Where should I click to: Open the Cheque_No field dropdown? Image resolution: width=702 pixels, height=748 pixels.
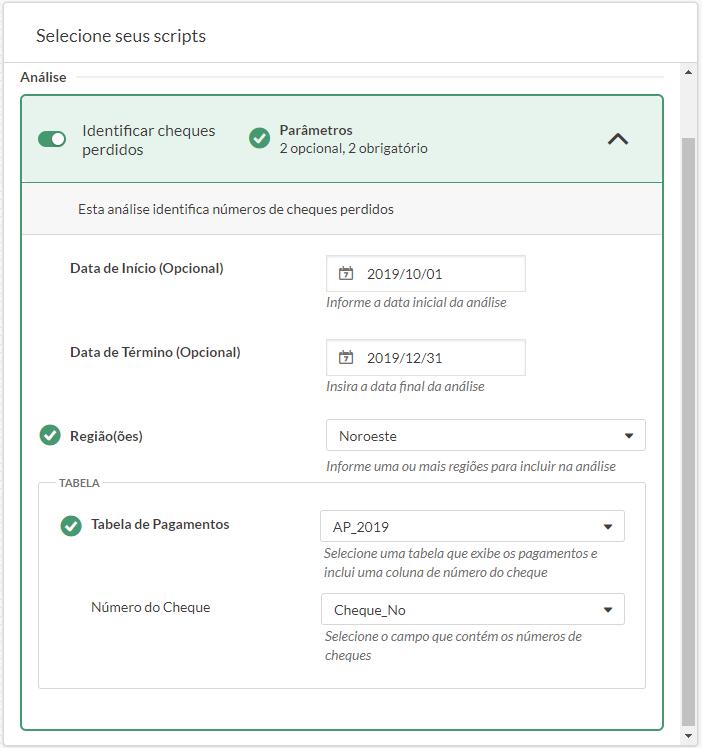pyautogui.click(x=472, y=610)
